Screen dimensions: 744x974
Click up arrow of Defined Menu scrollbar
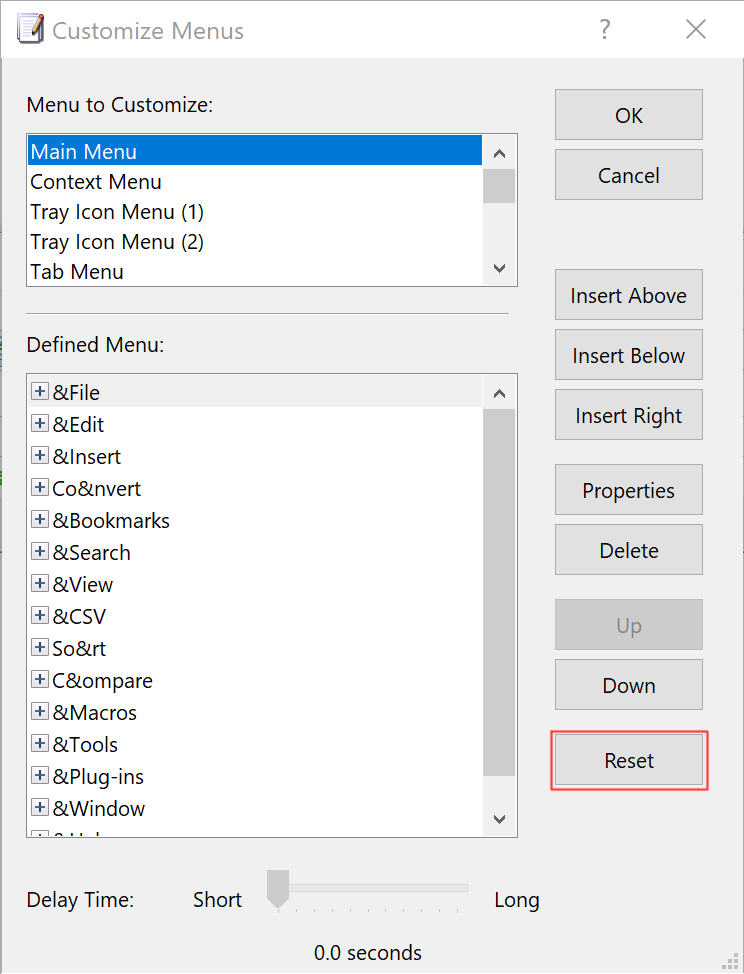(499, 393)
